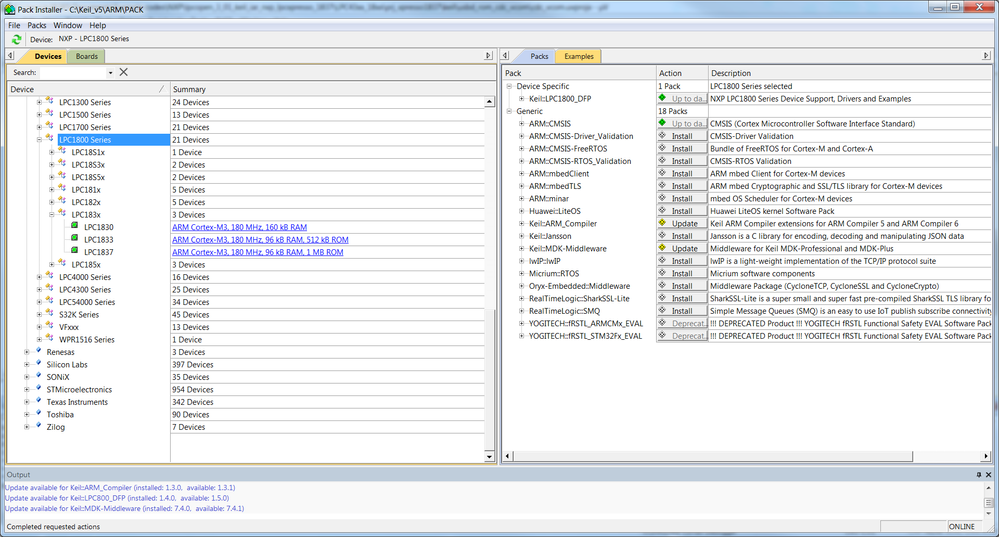The image size is (999, 537).
Task: Expand the SONiX vendor node
Action: coord(27,377)
